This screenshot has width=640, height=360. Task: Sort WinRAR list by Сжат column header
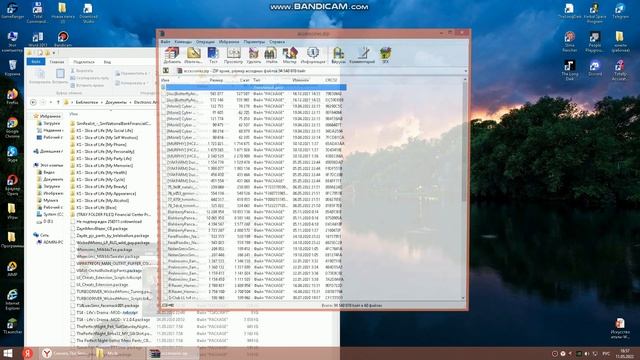[x=244, y=80]
